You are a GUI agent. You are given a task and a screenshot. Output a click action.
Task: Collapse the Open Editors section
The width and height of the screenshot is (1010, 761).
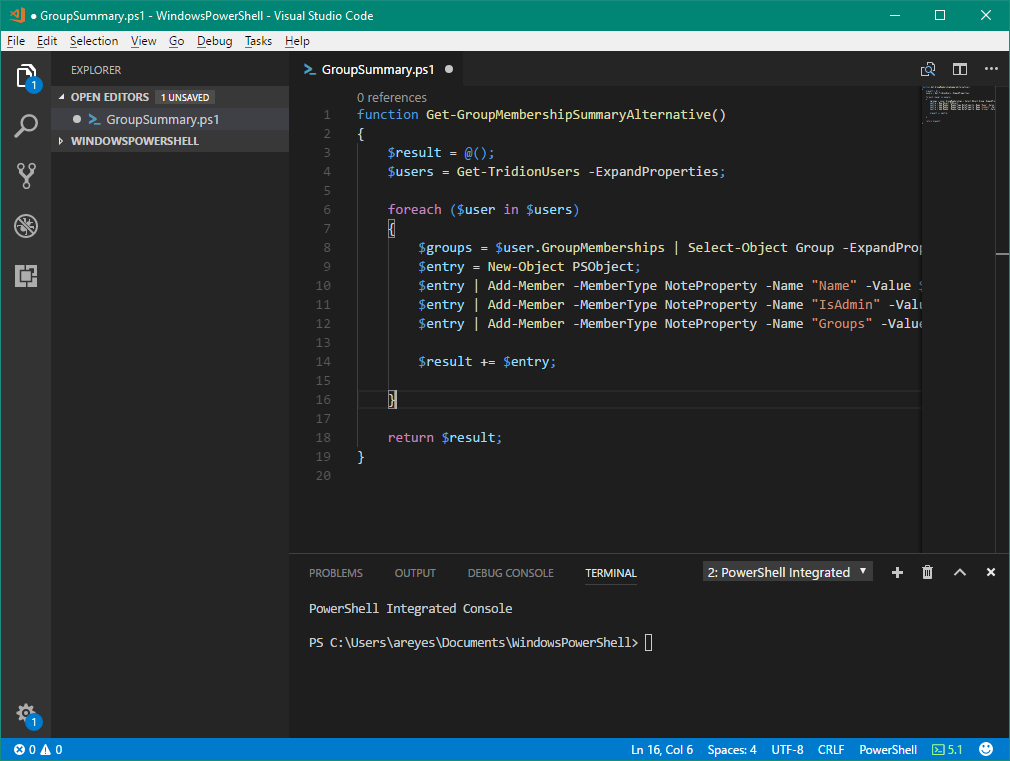click(x=109, y=97)
